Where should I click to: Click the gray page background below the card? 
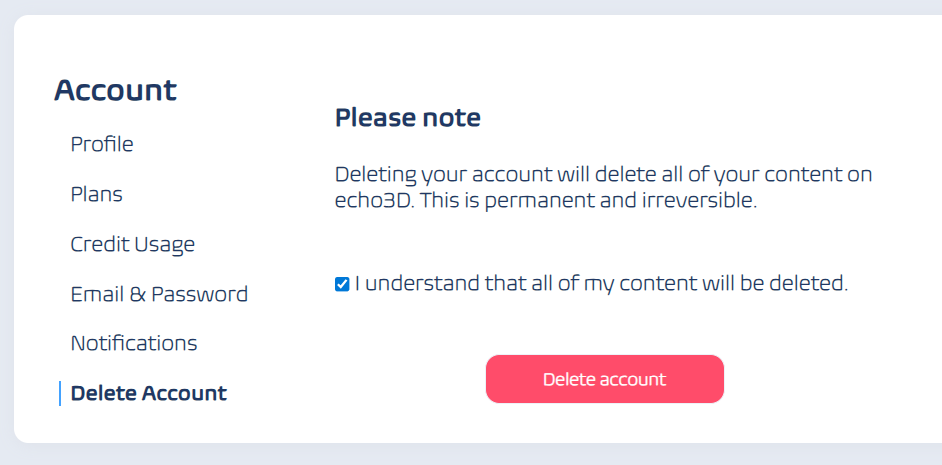470,455
